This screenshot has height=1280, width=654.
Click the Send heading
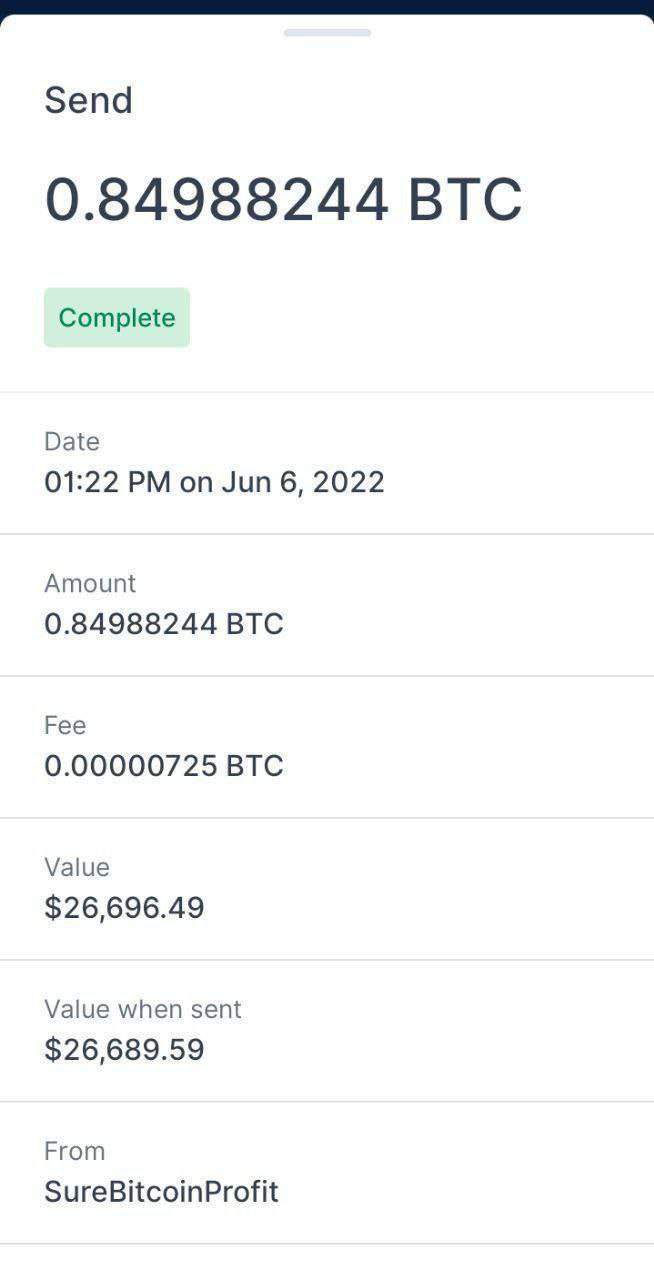[x=88, y=101]
